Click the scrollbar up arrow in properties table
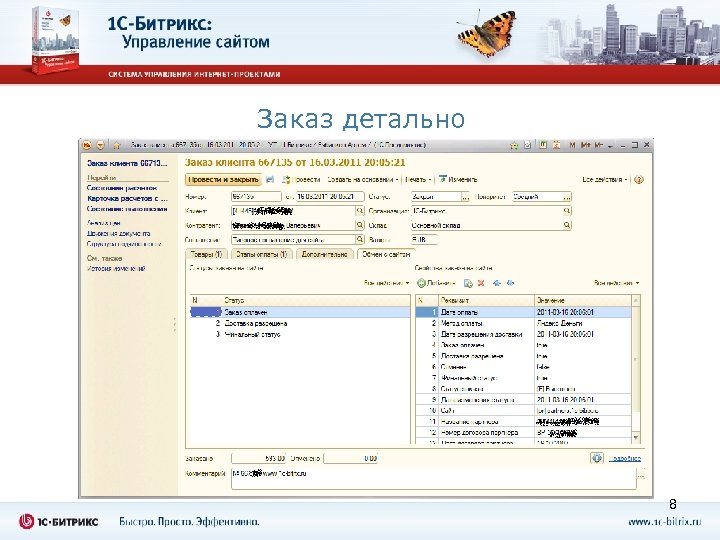The image size is (720, 540). tap(636, 301)
